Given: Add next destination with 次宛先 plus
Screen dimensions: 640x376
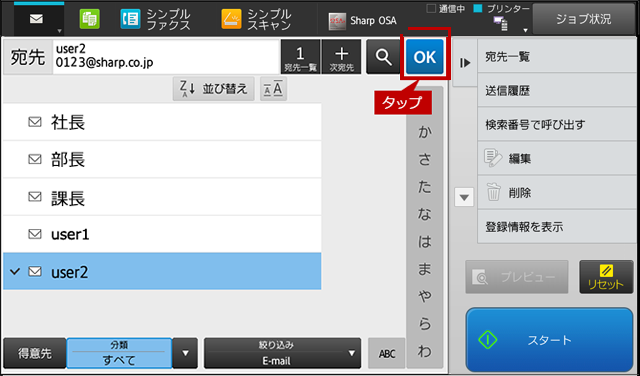Looking at the screenshot, I should pyautogui.click(x=342, y=57).
